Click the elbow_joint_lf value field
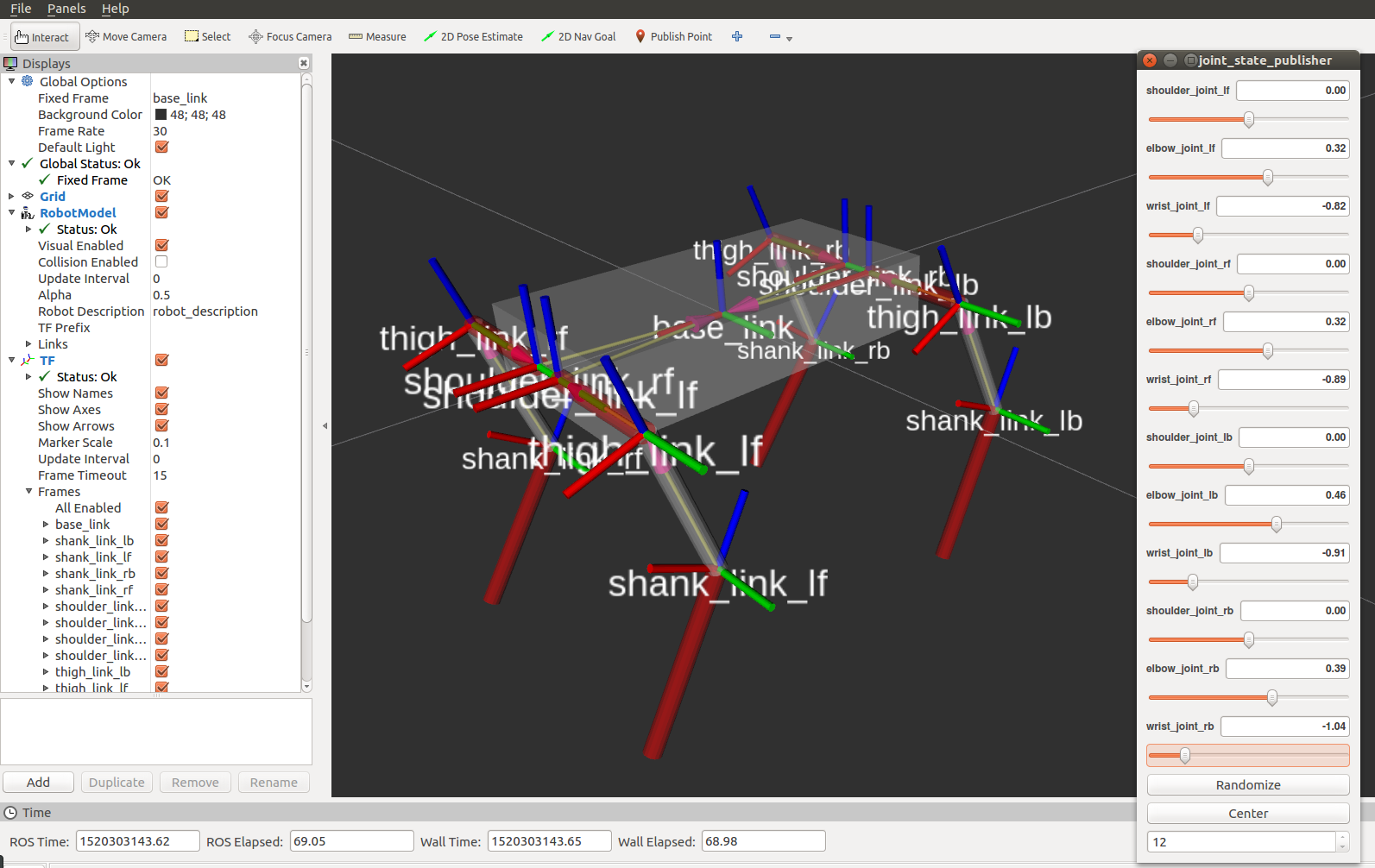This screenshot has height=868, width=1375. click(x=1286, y=148)
